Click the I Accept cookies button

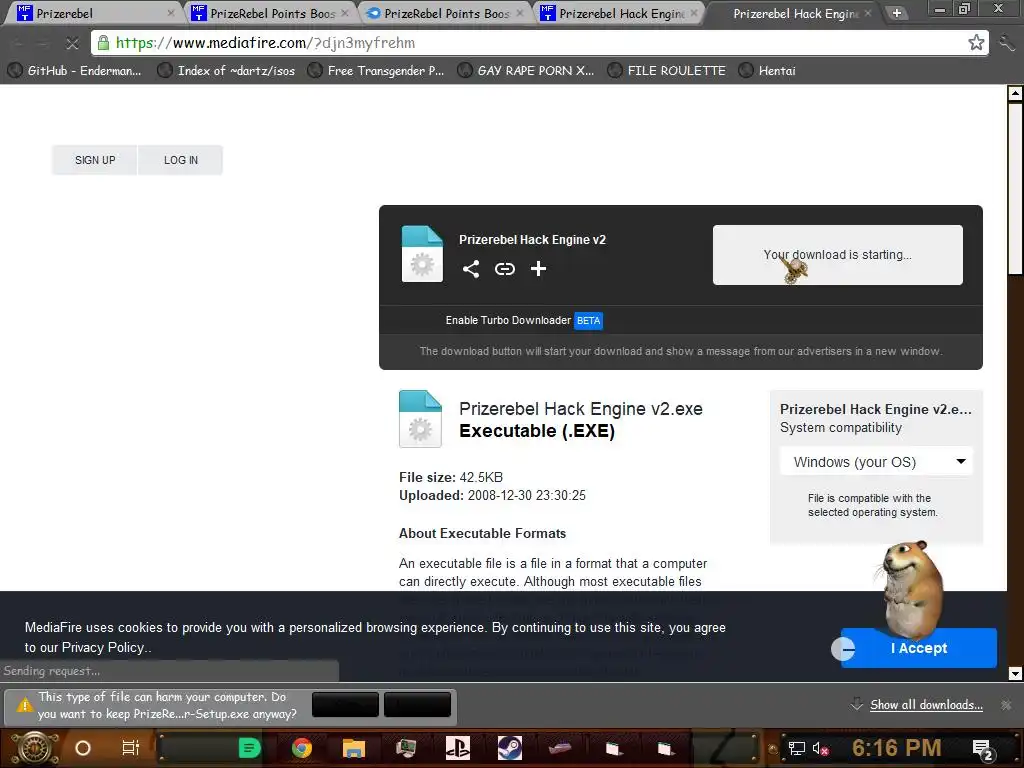point(918,648)
